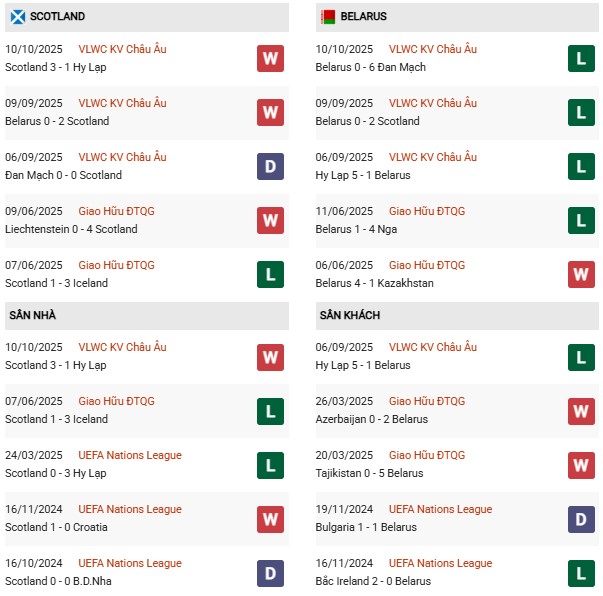This screenshot has height=596, width=603.
Task: Click the W badge for Scotland 3 - 1 Hy Lạp in the Scotland list
Action: [270, 59]
